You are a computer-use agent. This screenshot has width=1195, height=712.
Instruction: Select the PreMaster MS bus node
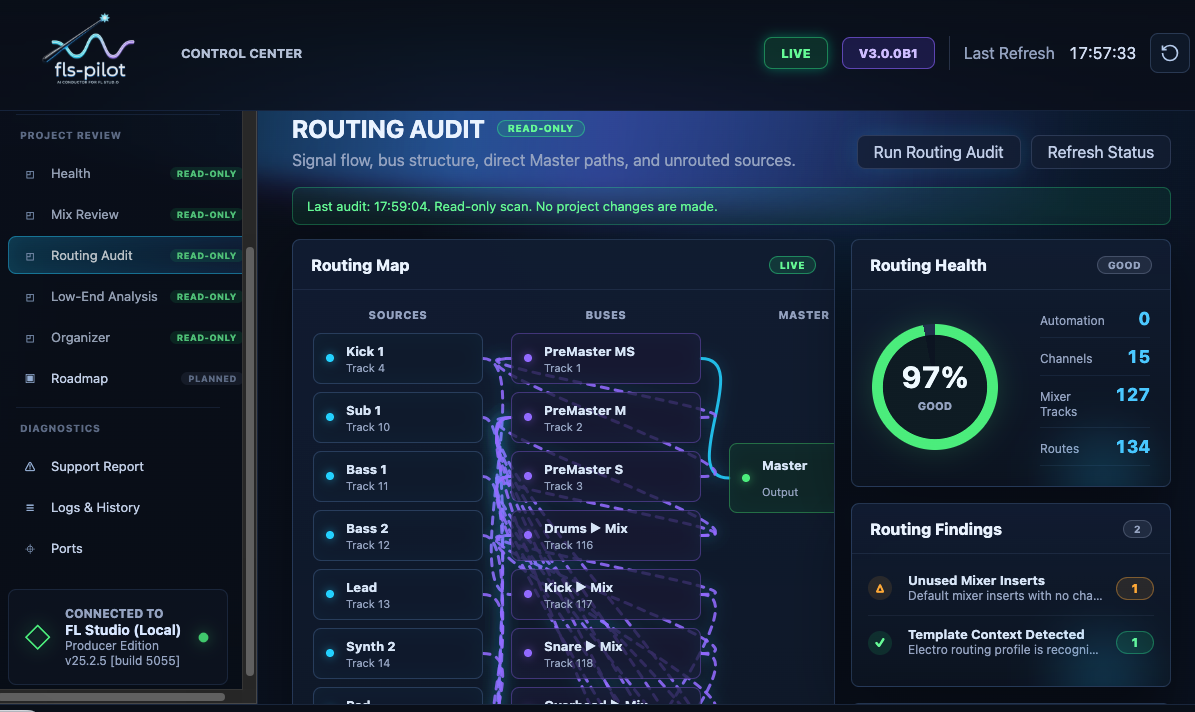click(606, 358)
